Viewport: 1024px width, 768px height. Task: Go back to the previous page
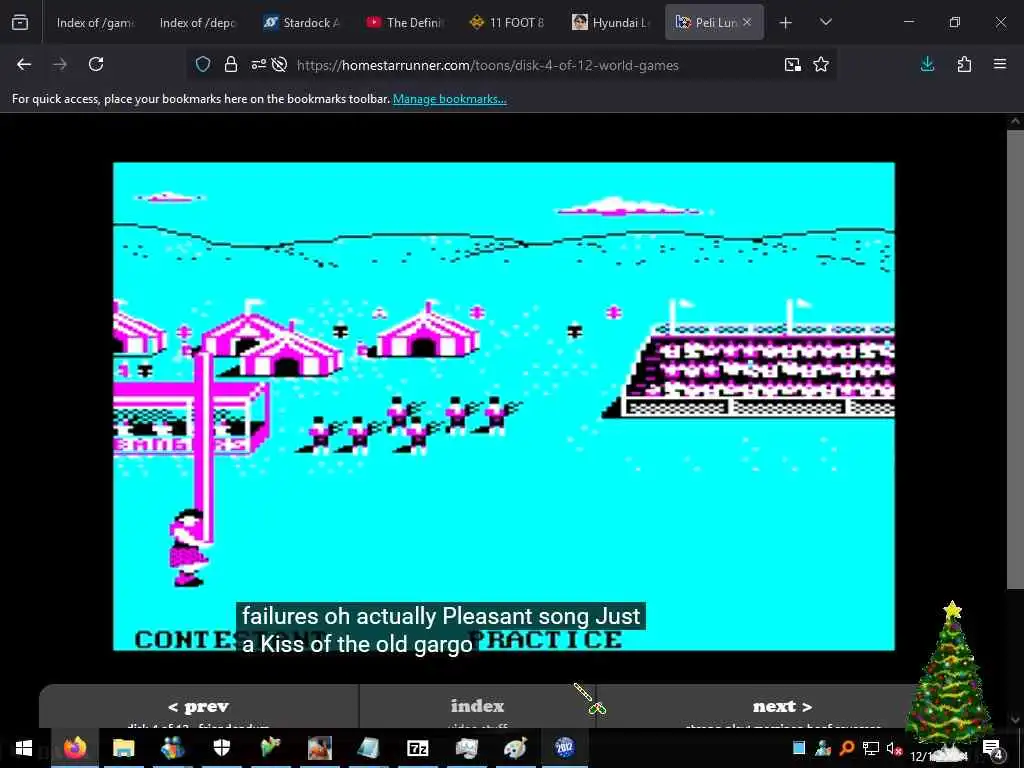(x=24, y=64)
